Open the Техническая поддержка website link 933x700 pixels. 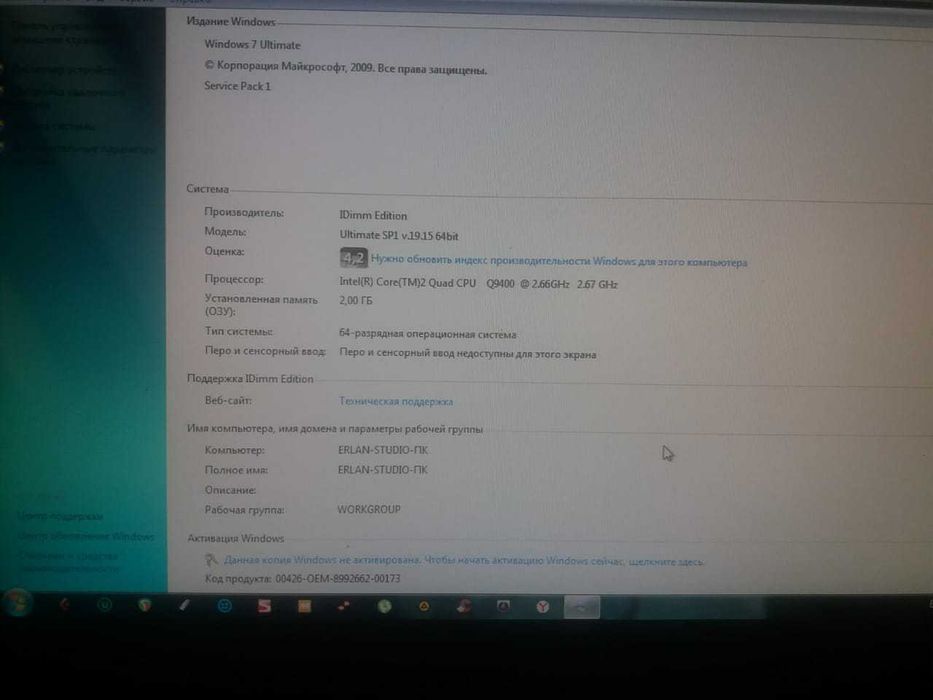click(396, 401)
